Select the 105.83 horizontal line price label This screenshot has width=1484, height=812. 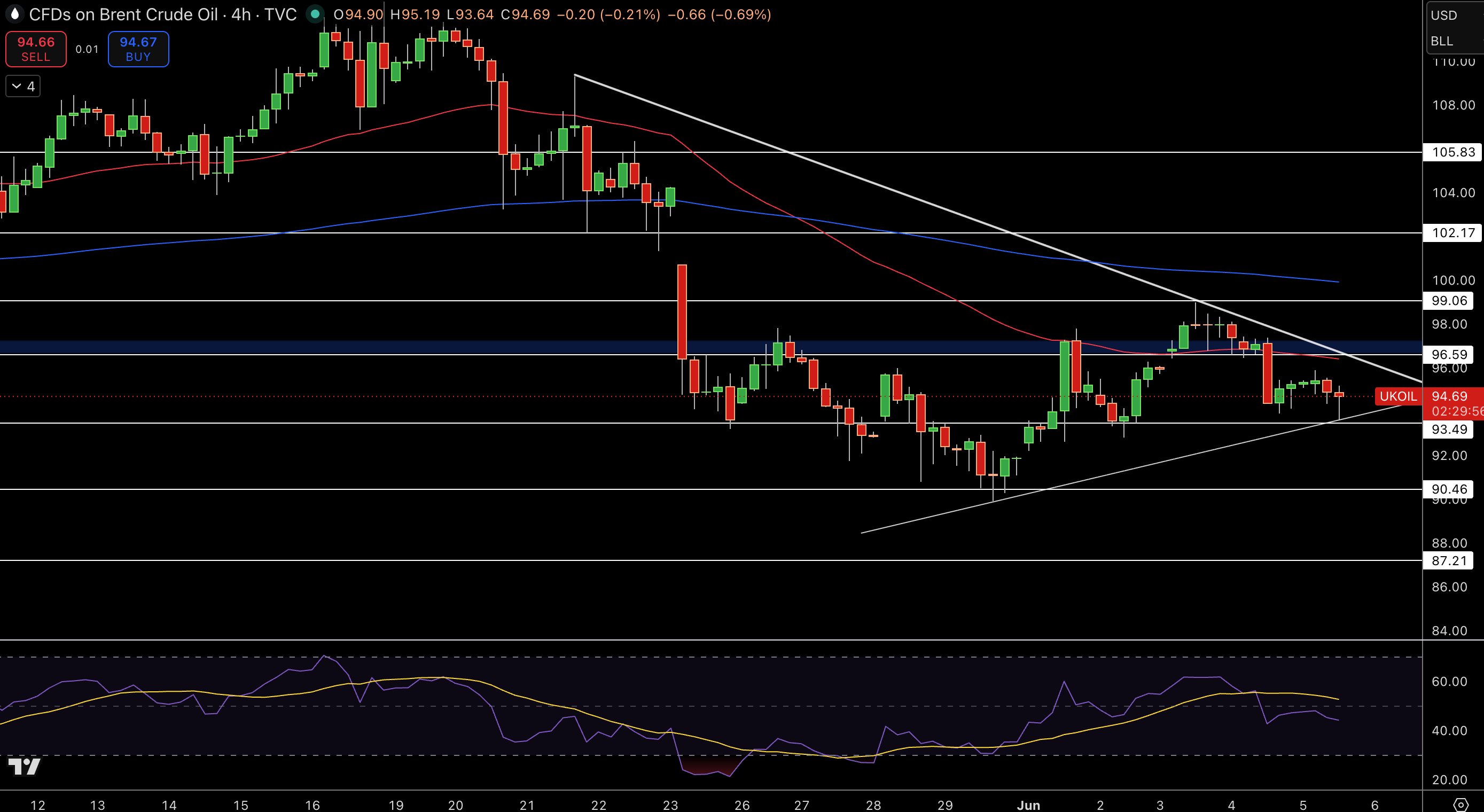pyautogui.click(x=1452, y=152)
